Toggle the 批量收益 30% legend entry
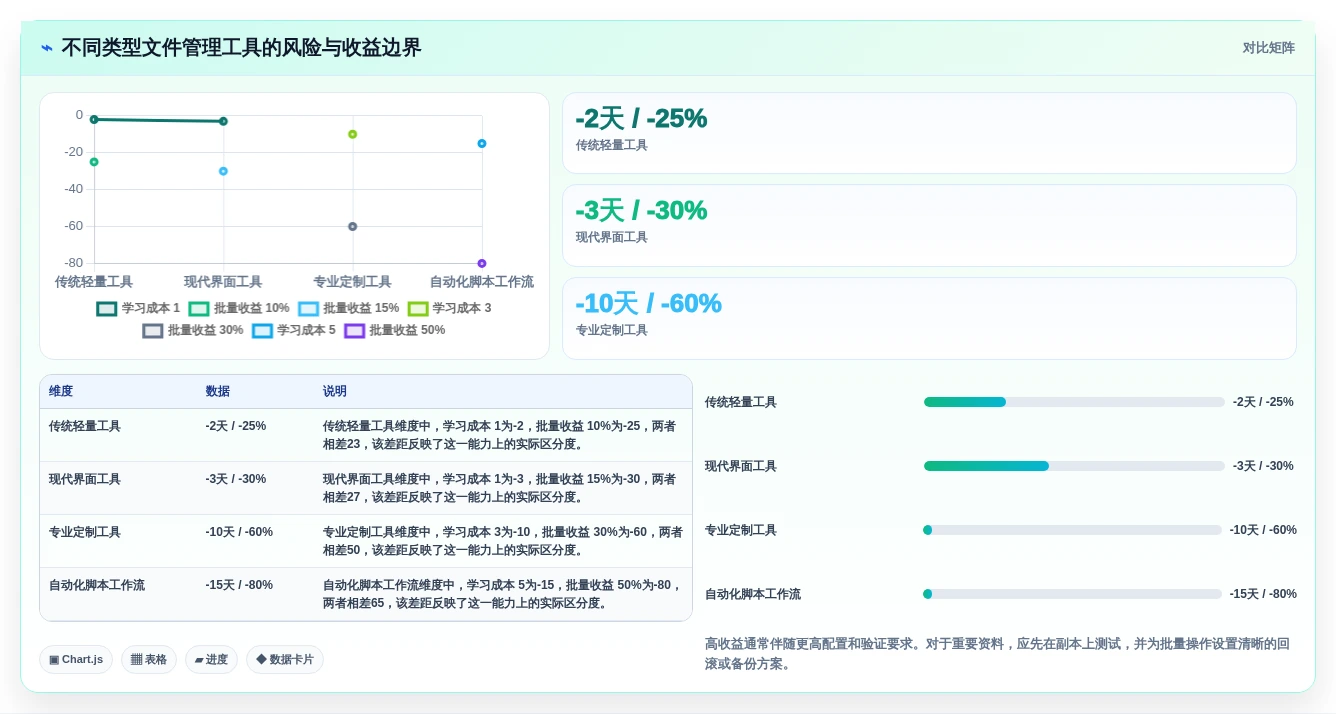The height and width of the screenshot is (714, 1336). click(x=193, y=330)
